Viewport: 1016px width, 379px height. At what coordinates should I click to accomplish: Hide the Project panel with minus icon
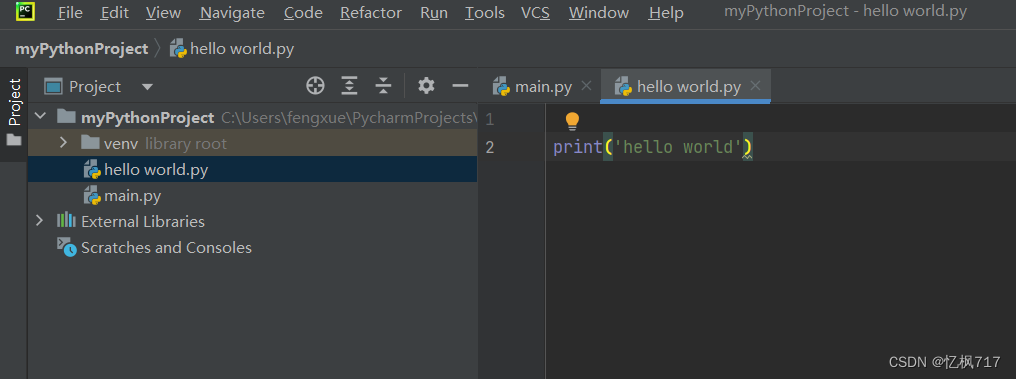coord(460,86)
